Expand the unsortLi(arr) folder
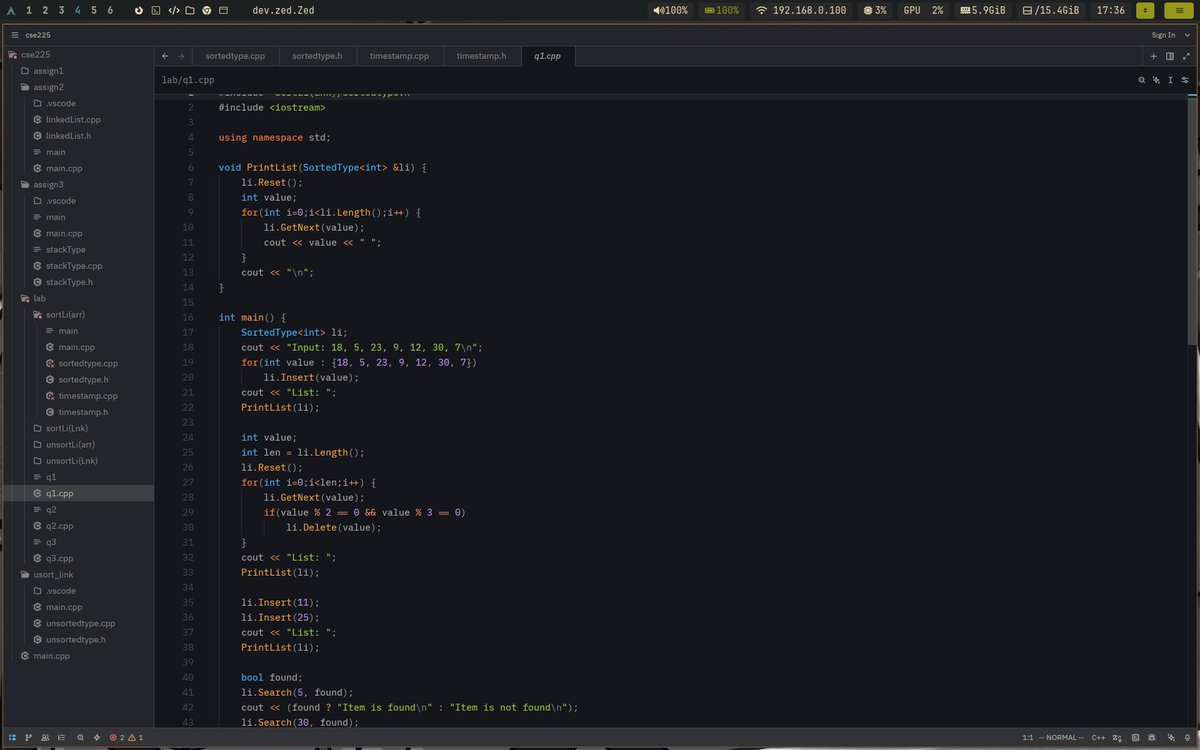1200x750 pixels. 77,444
